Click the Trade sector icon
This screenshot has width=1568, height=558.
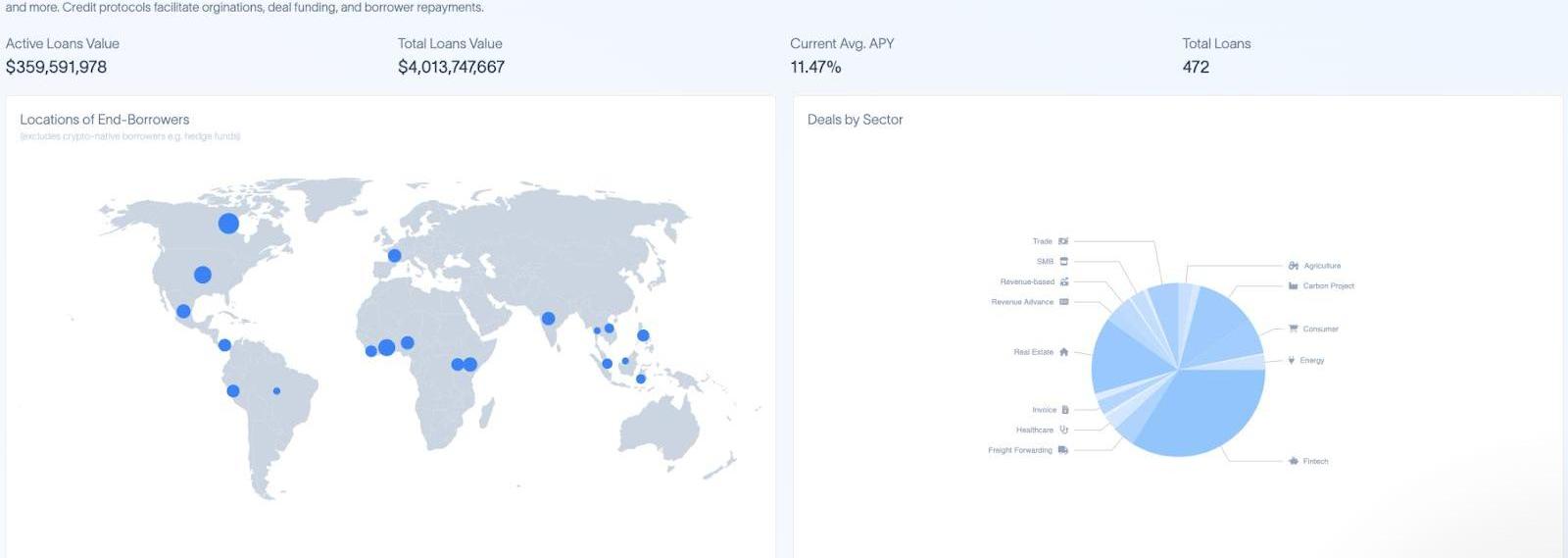1063,241
